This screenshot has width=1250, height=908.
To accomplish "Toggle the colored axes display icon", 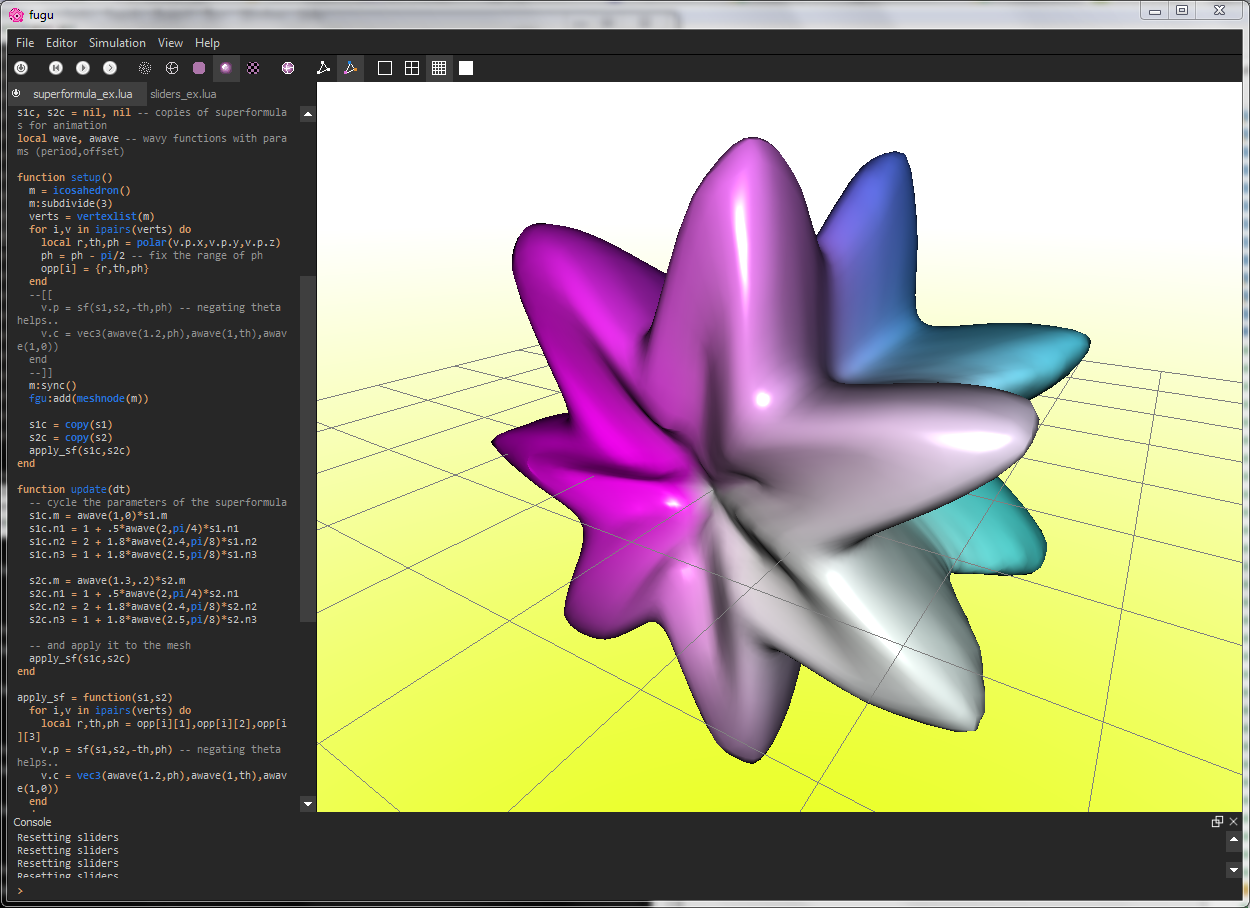I will click(350, 68).
